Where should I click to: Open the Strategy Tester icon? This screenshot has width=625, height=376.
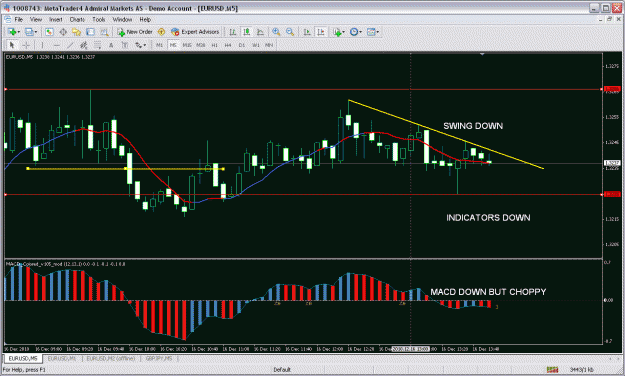click(x=104, y=32)
